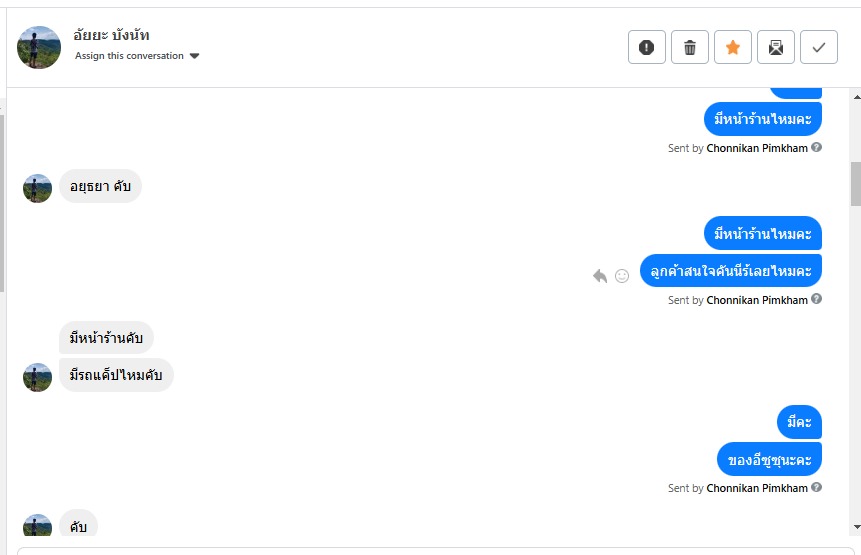This screenshot has height=555, width=861.
Task: Click the scrollbar down arrow
Action: click(x=855, y=527)
